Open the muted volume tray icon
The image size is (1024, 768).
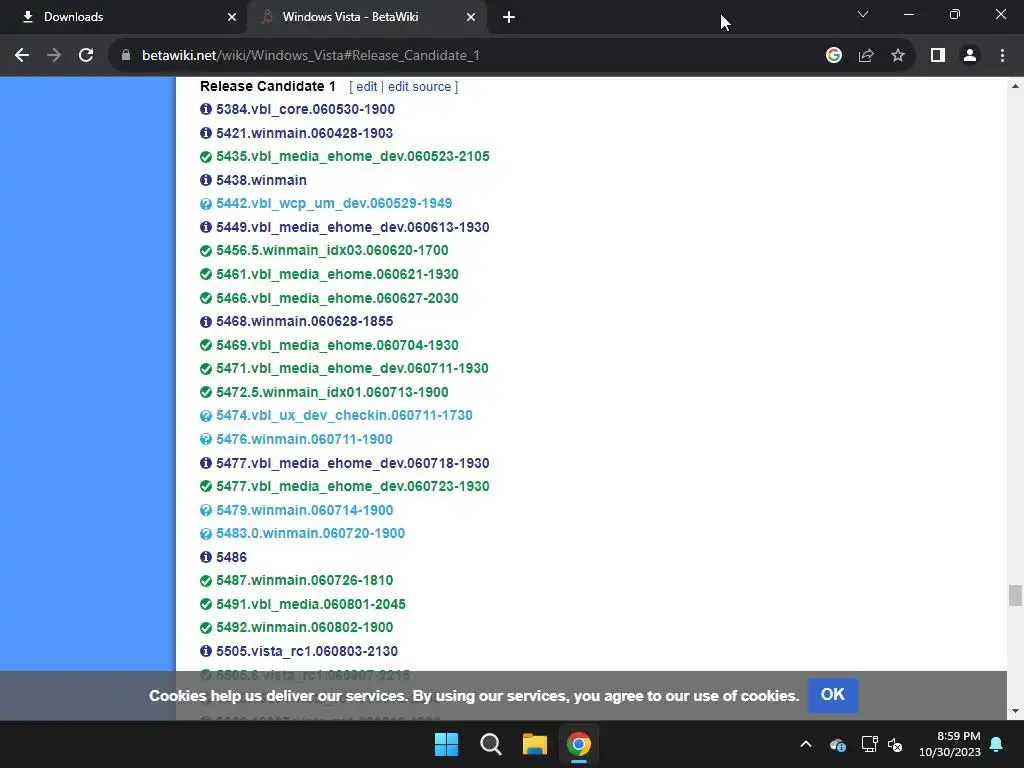[895, 744]
